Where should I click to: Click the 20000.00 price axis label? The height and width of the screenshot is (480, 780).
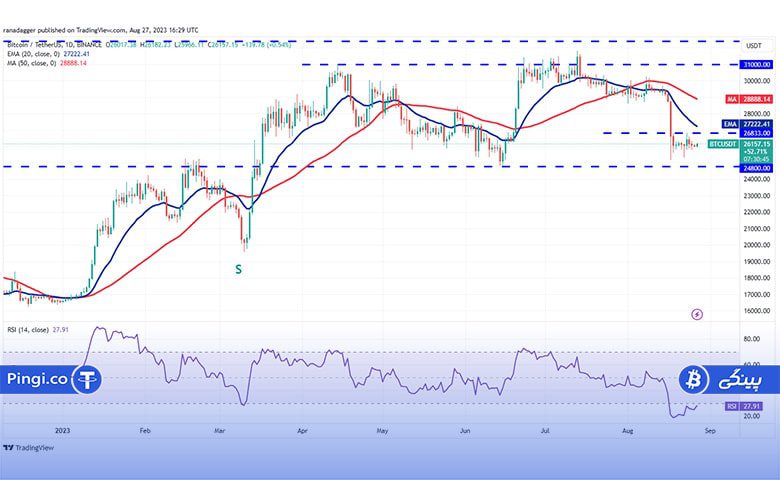point(757,245)
